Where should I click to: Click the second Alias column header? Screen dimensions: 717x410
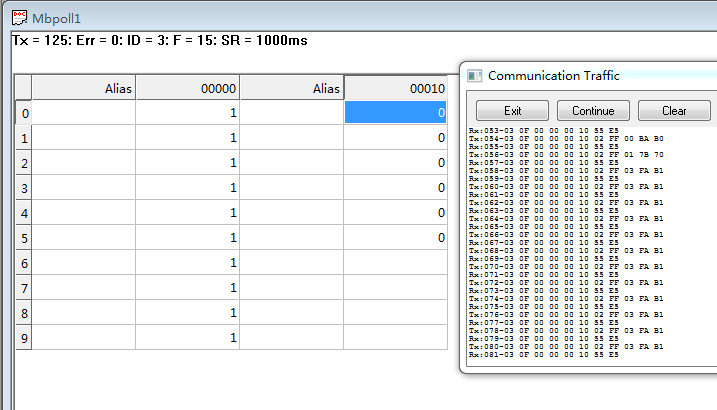click(291, 88)
